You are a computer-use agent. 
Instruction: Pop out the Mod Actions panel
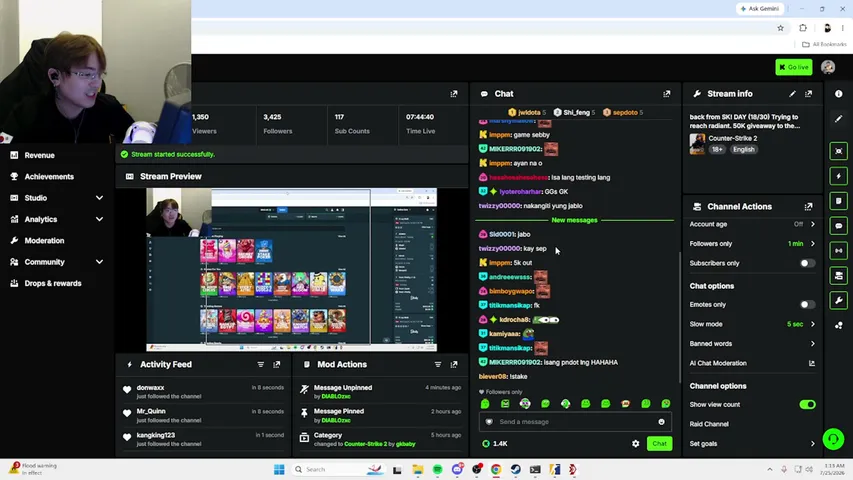pyautogui.click(x=454, y=364)
